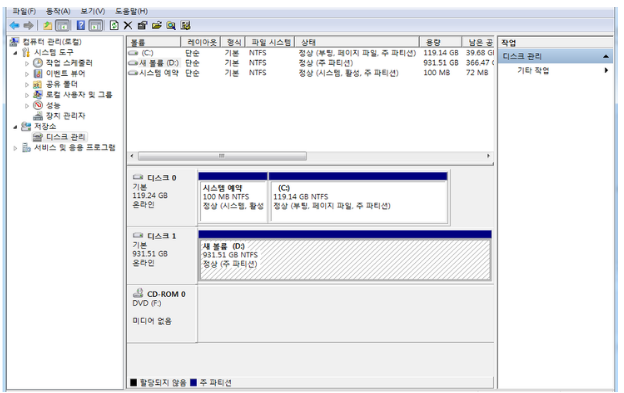Image resolution: width=624 pixels, height=393 pixels.
Task: Collapse the 디스크 관리 actions section arrow
Action: coord(606,56)
